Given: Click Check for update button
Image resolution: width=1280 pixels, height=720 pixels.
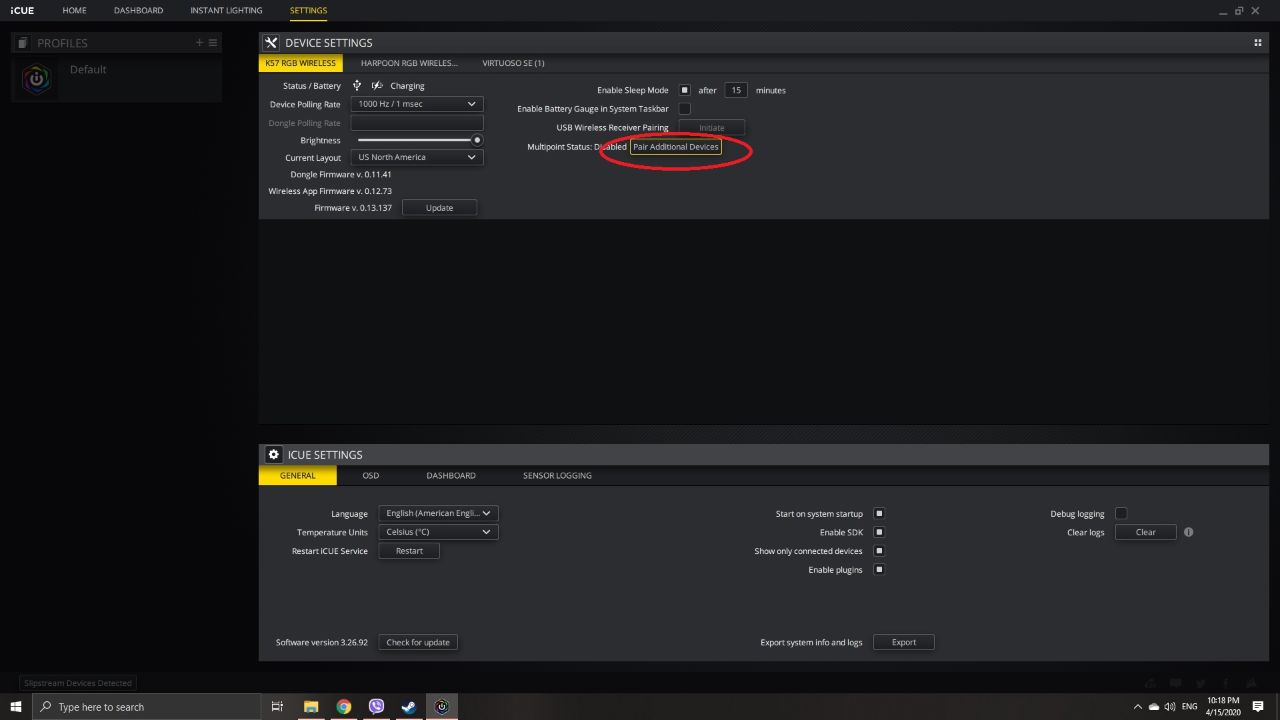Looking at the screenshot, I should click(x=418, y=642).
